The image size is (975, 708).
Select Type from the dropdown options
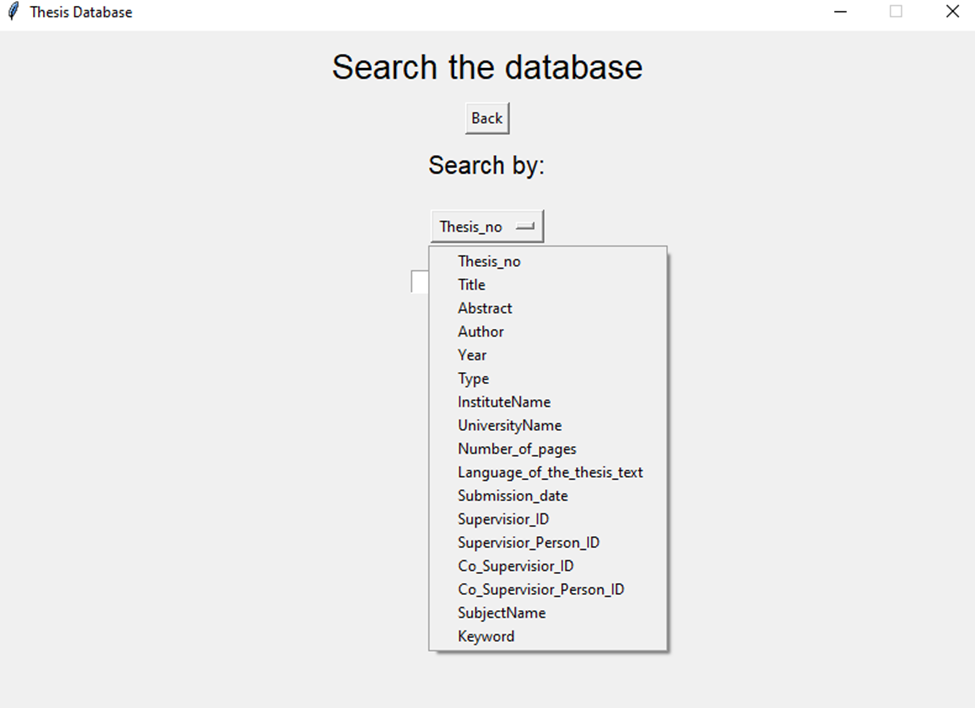472,378
